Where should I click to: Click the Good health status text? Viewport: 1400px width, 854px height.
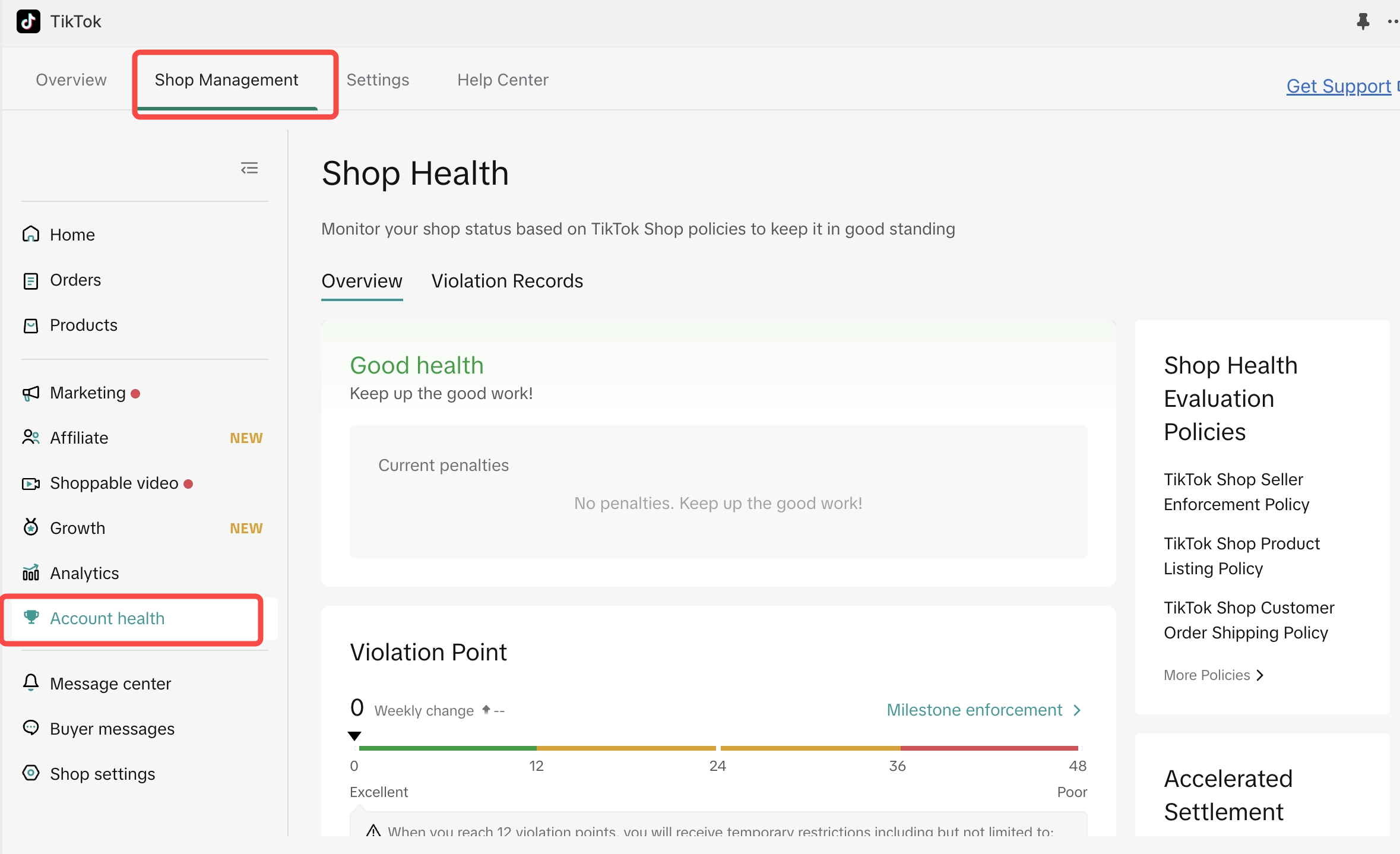click(x=417, y=365)
